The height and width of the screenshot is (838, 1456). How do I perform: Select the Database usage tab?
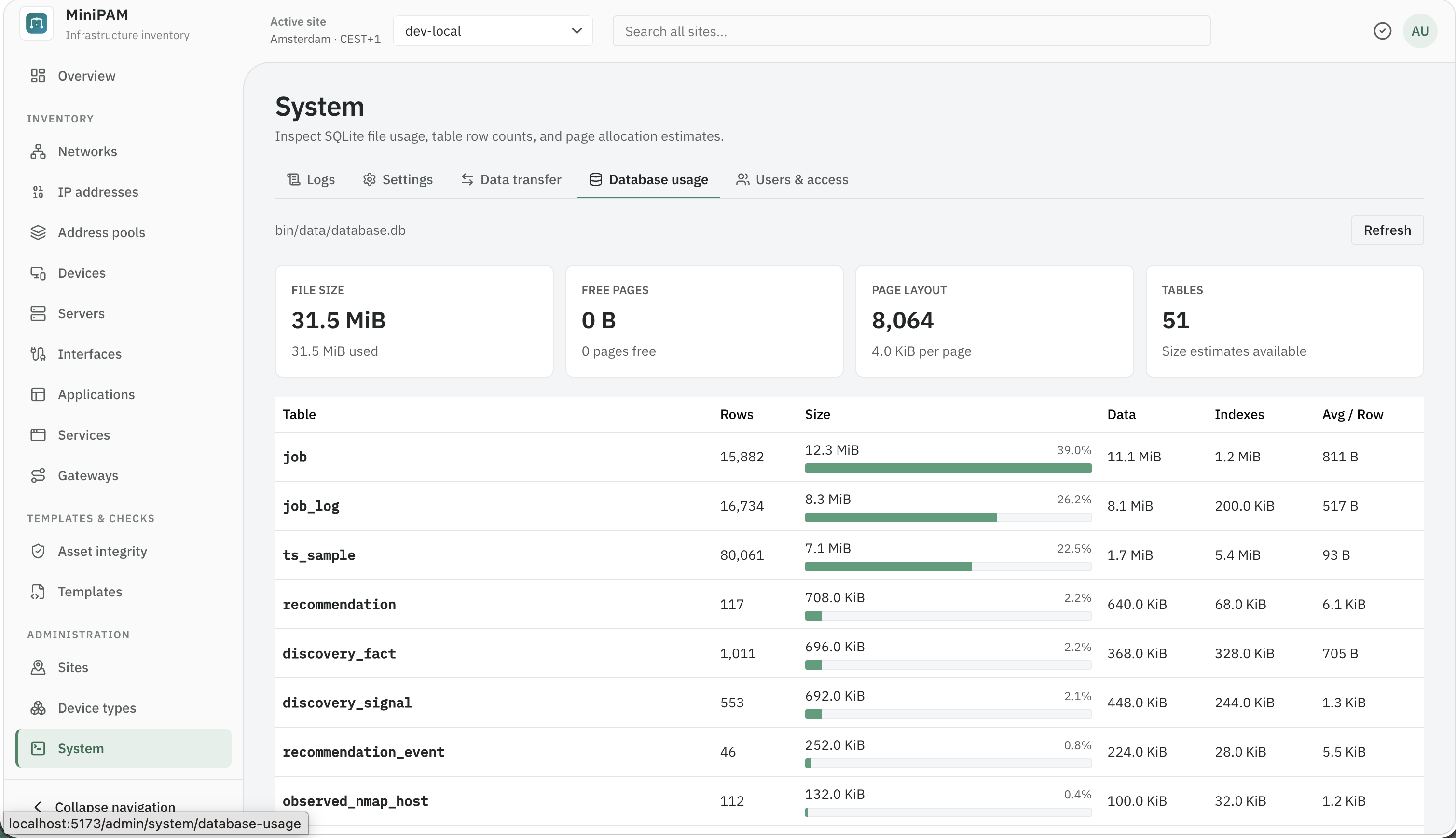point(648,179)
